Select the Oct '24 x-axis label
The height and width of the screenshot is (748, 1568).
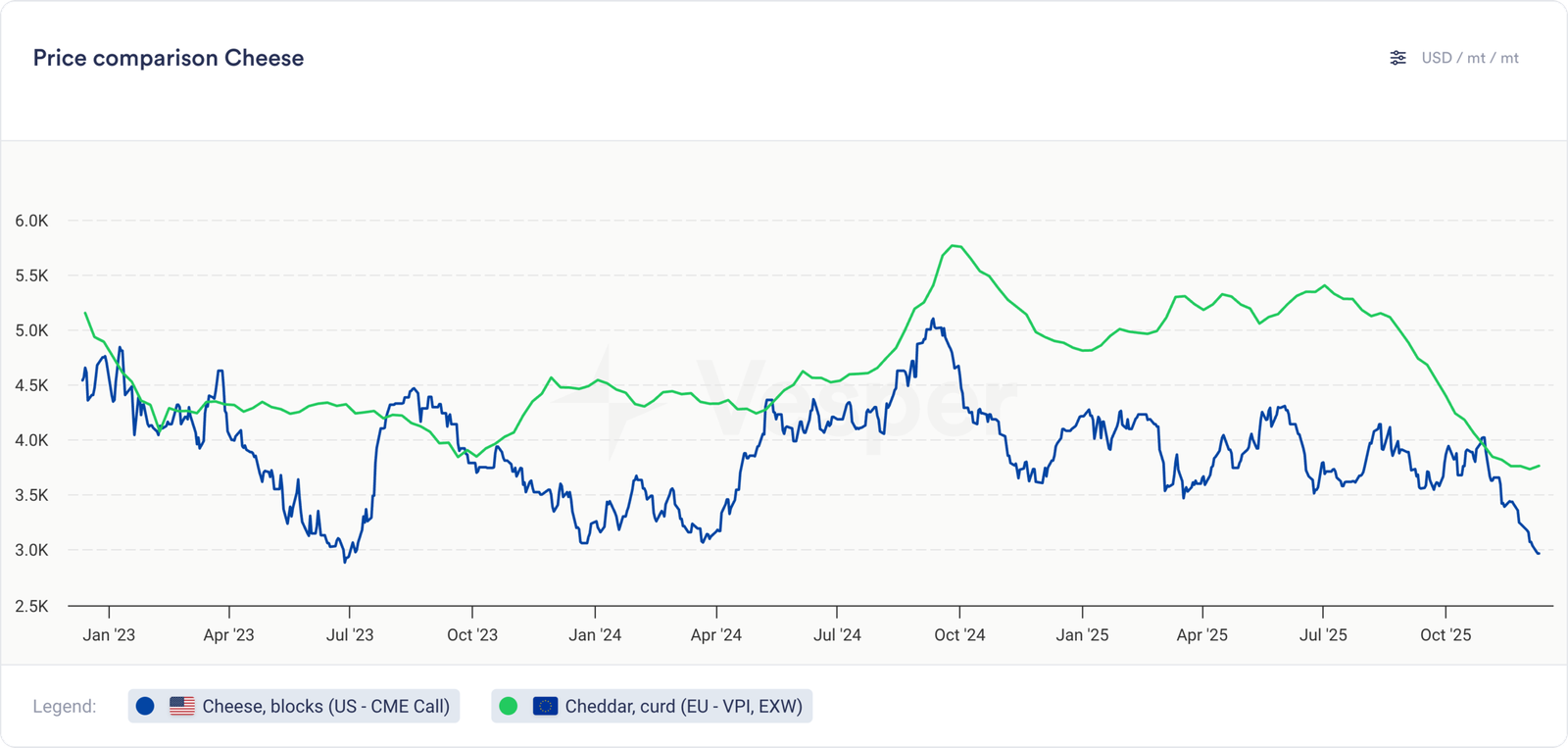[x=959, y=635]
